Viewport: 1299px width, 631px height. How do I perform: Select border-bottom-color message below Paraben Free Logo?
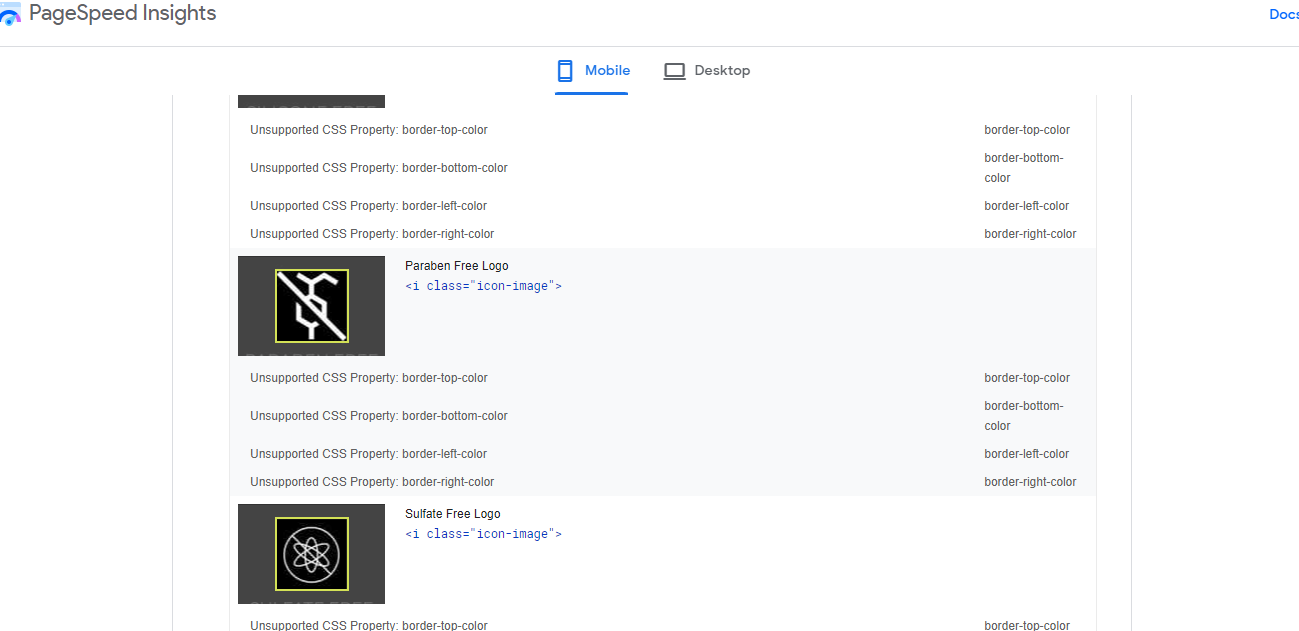pos(379,416)
